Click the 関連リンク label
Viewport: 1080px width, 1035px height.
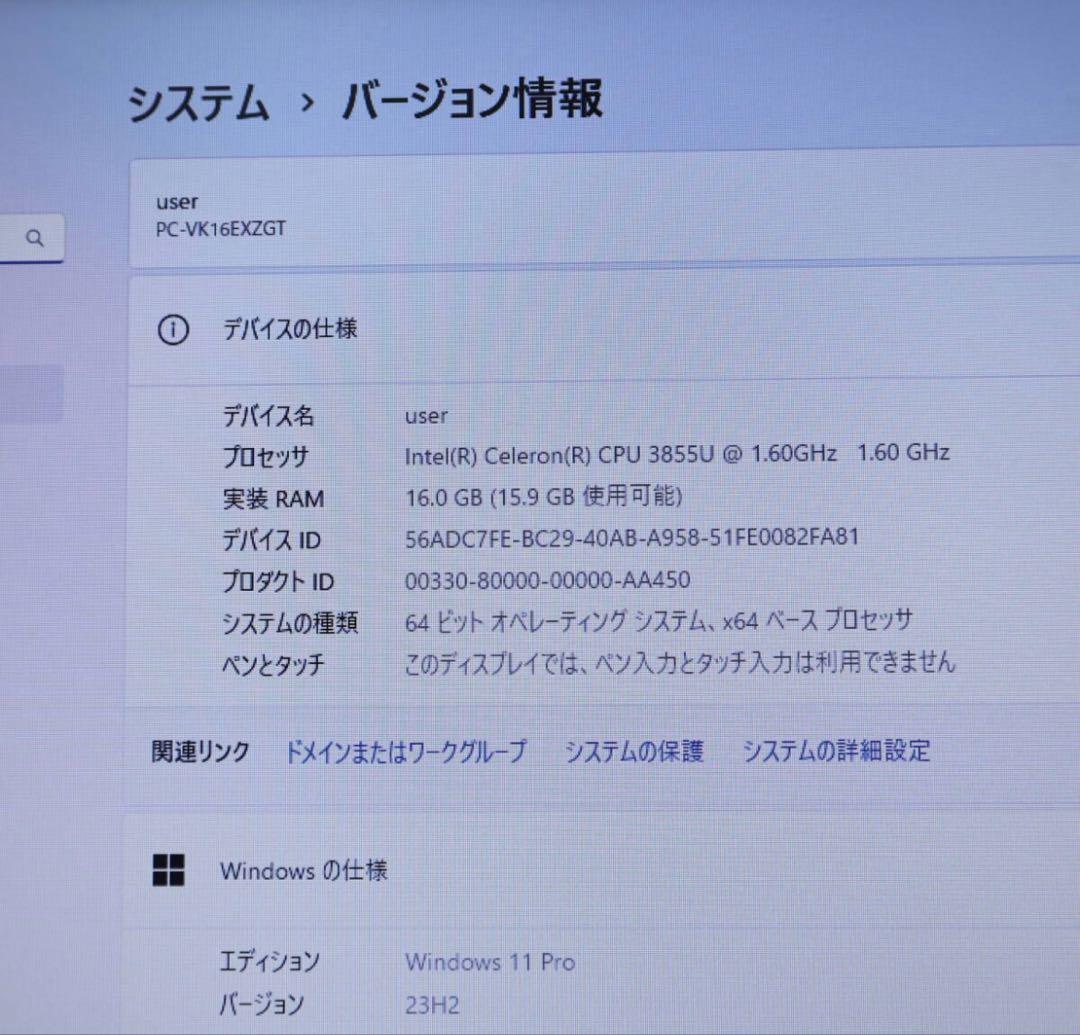[200, 752]
